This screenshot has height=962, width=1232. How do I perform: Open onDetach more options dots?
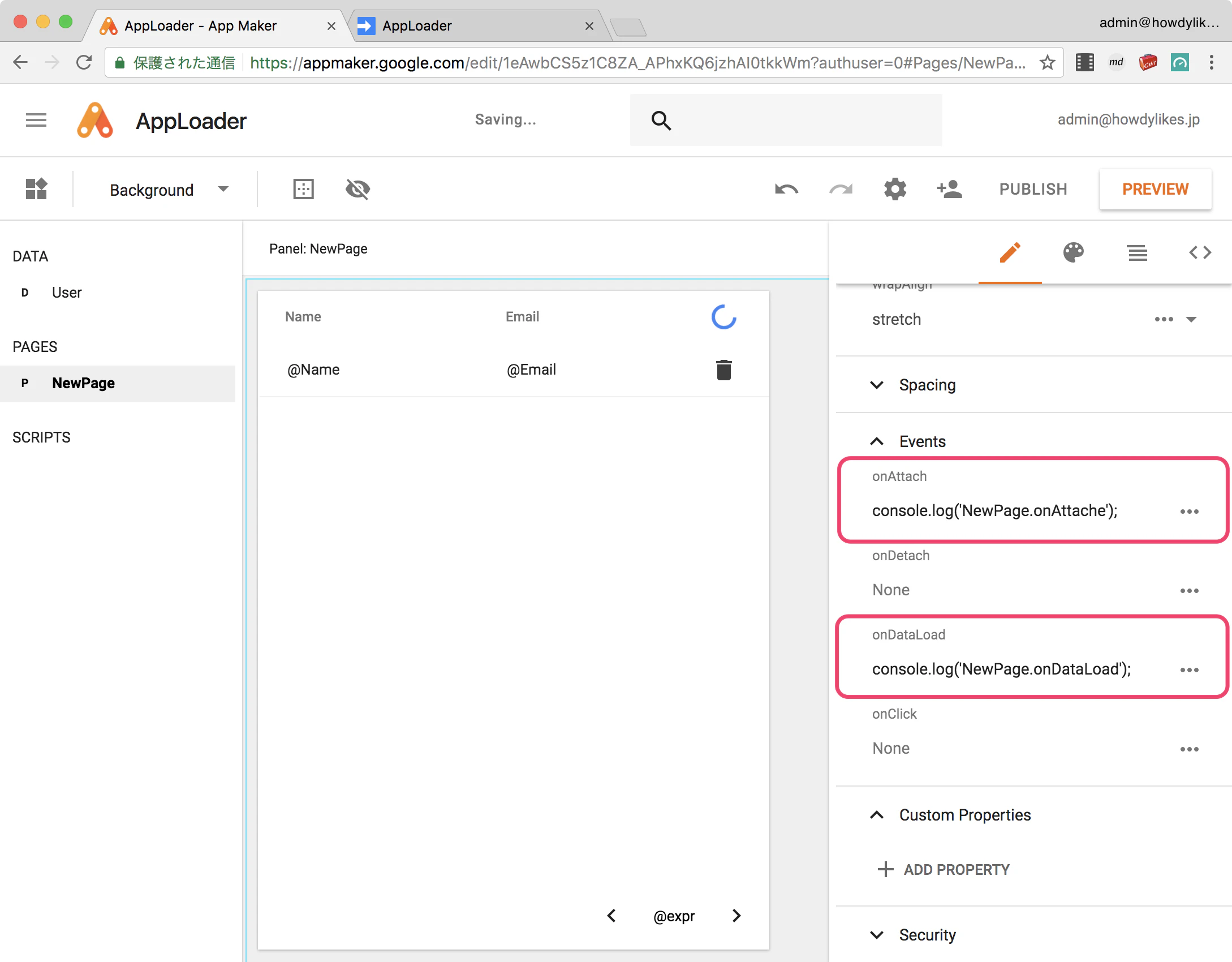pyautogui.click(x=1189, y=591)
